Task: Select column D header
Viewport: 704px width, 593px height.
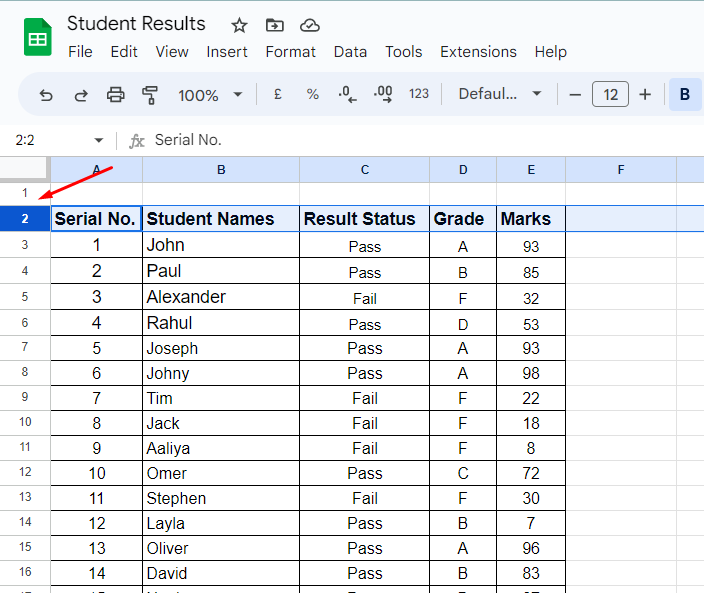Action: 463,170
